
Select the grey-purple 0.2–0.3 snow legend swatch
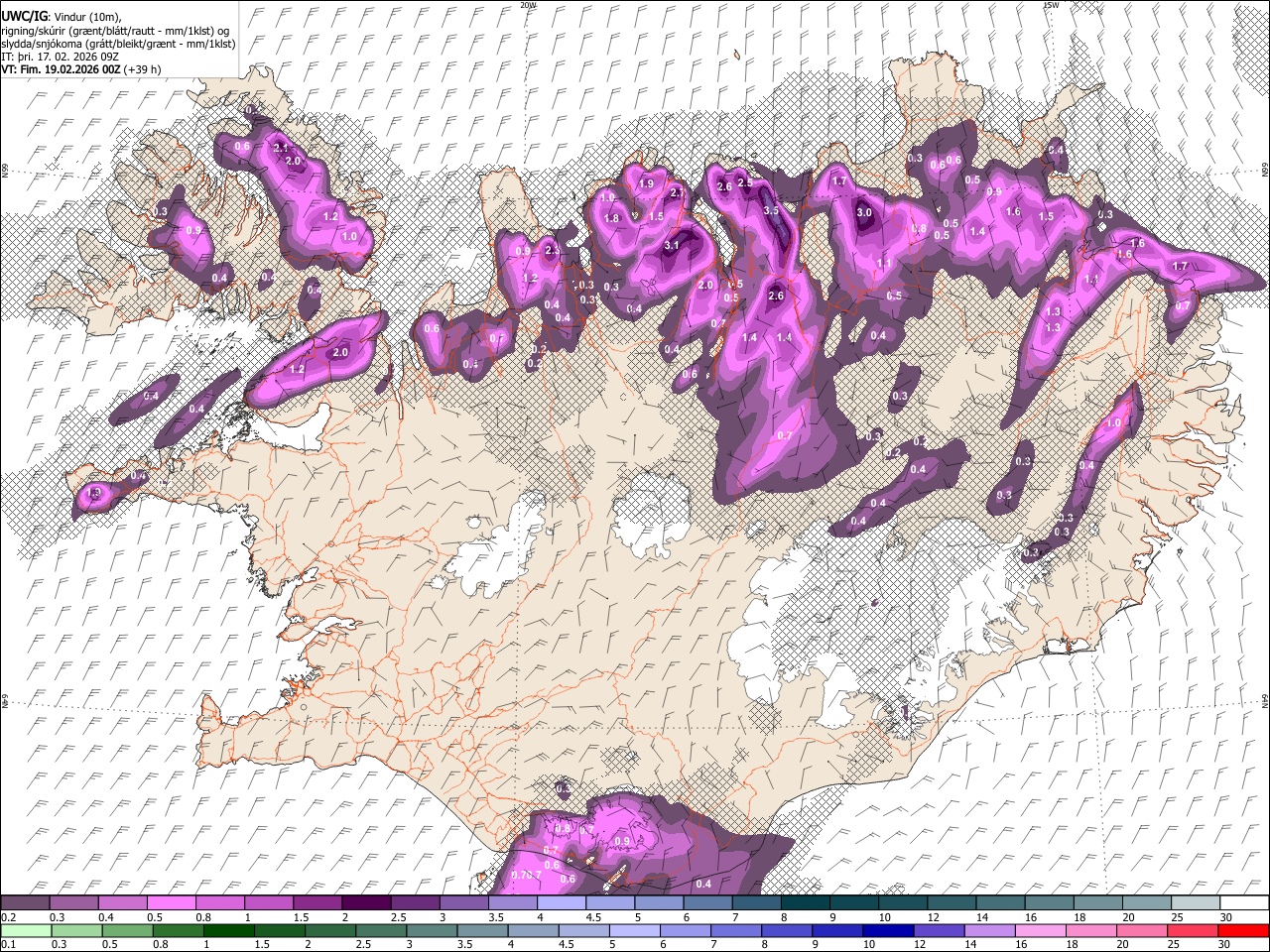[25, 902]
